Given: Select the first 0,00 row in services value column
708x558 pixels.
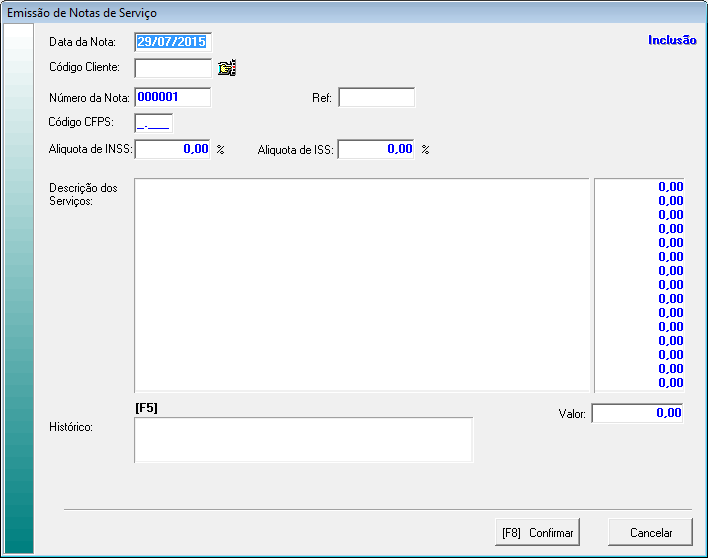Looking at the screenshot, I should coord(640,186).
